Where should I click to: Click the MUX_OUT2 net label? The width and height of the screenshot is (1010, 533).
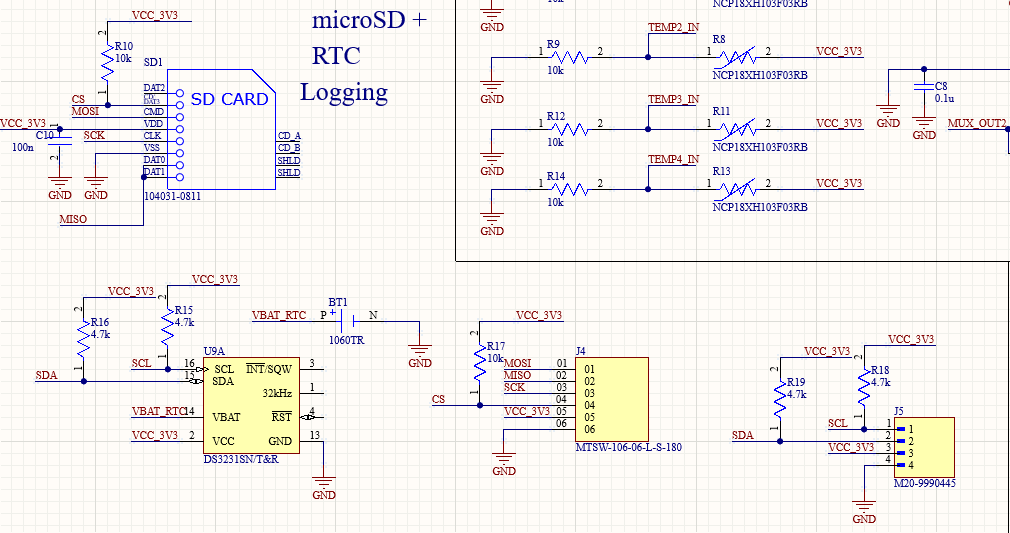click(977, 123)
